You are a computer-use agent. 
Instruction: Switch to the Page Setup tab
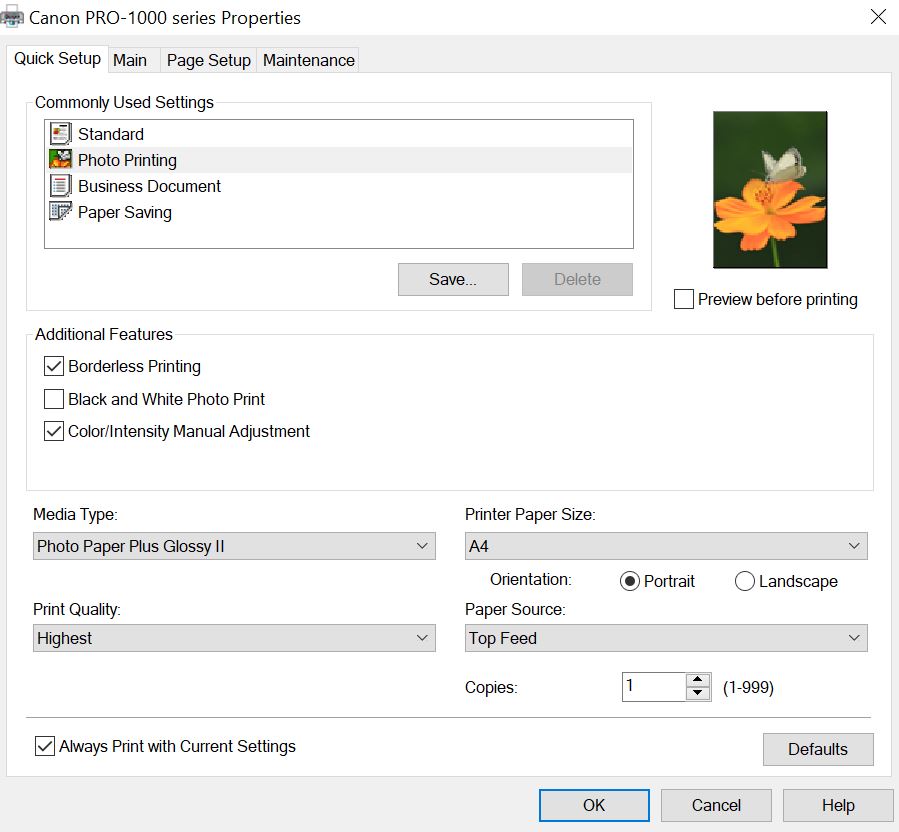[x=208, y=60]
